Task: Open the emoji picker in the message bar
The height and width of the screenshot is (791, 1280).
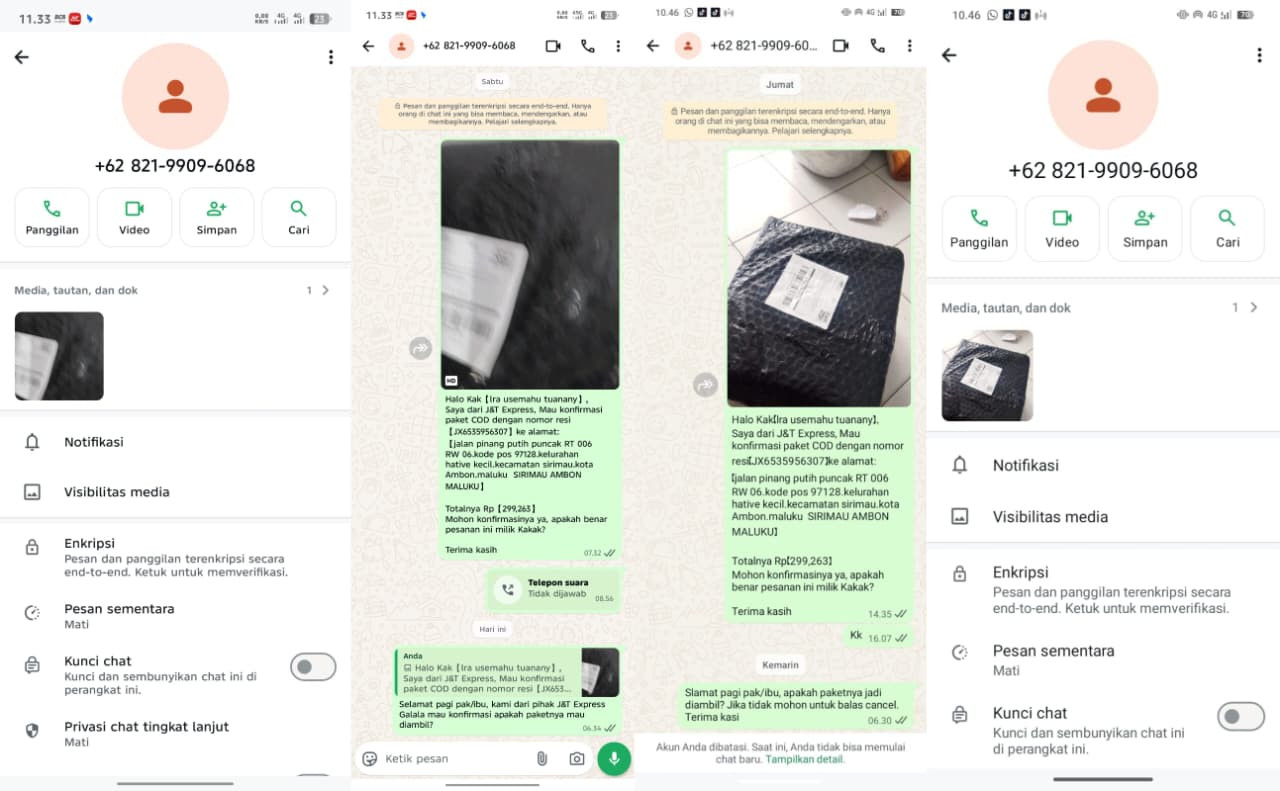Action: [370, 759]
